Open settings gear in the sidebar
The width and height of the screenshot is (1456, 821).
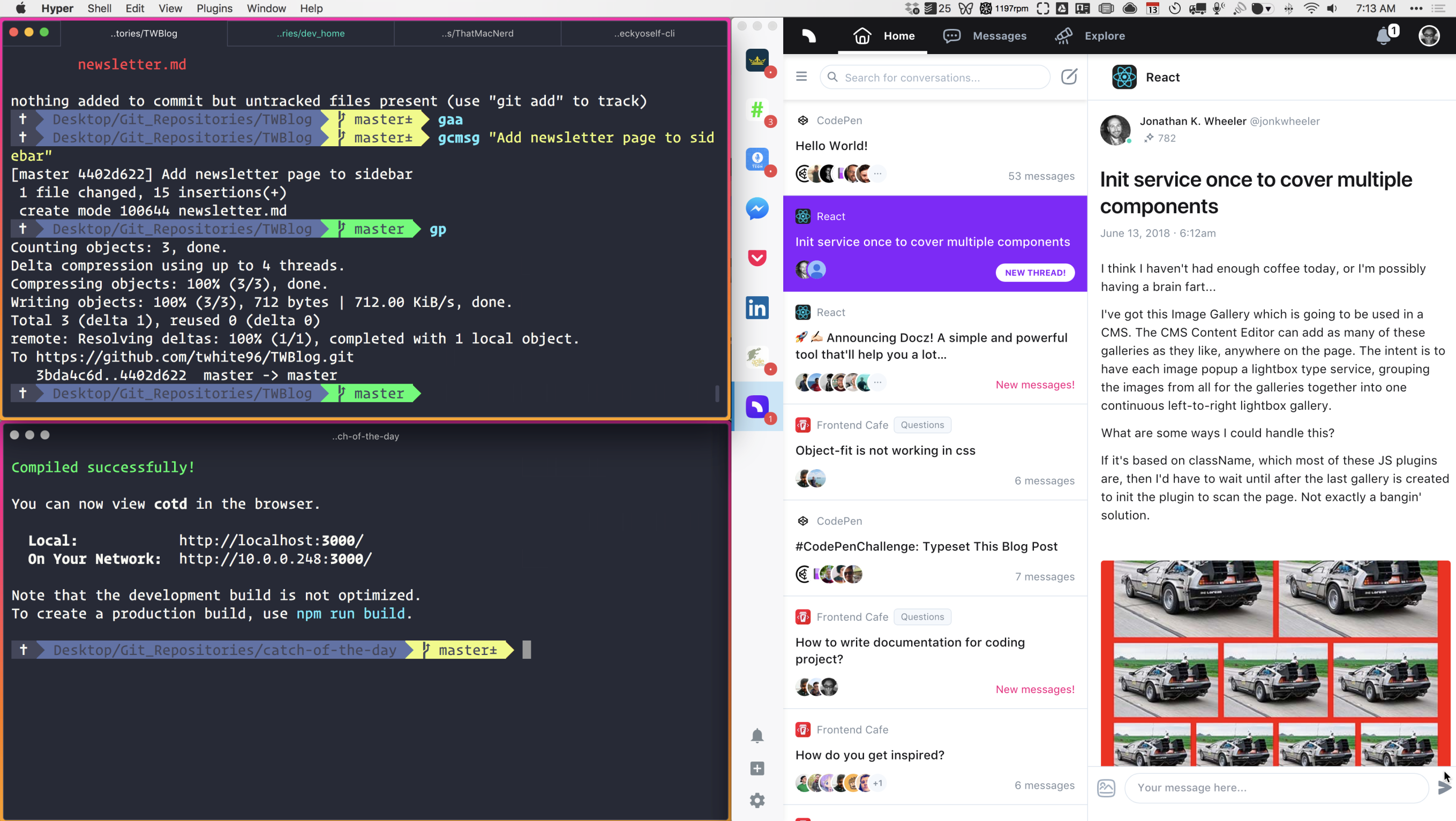point(757,801)
